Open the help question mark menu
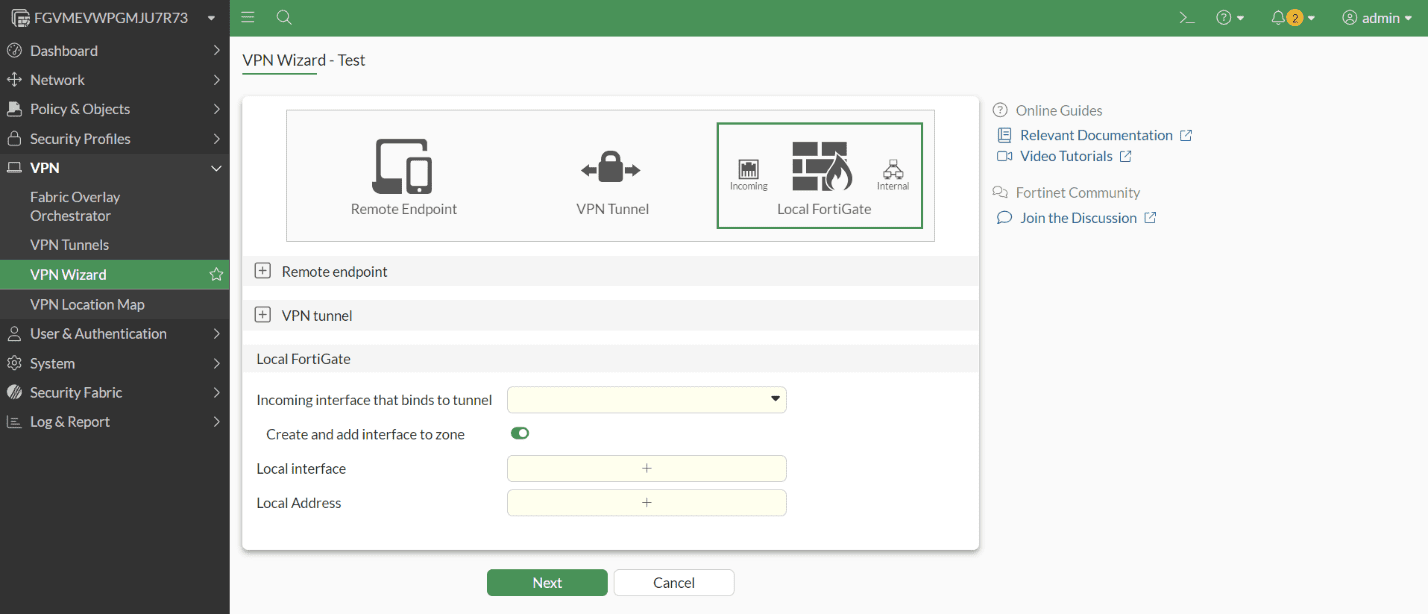The width and height of the screenshot is (1428, 614). click(x=1230, y=18)
